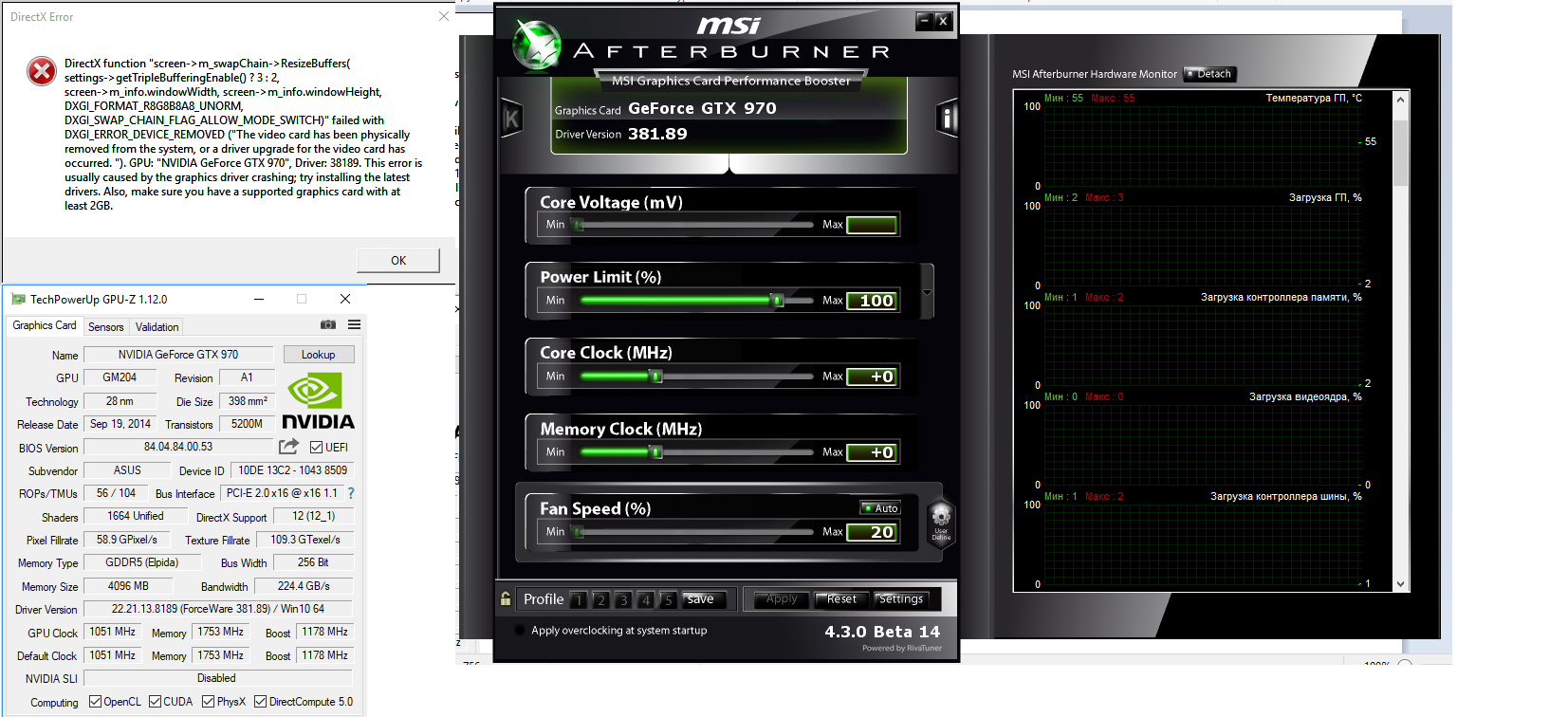The height and width of the screenshot is (717, 1568).
Task: Click the Fan Speed slider handle
Action: pos(578,532)
